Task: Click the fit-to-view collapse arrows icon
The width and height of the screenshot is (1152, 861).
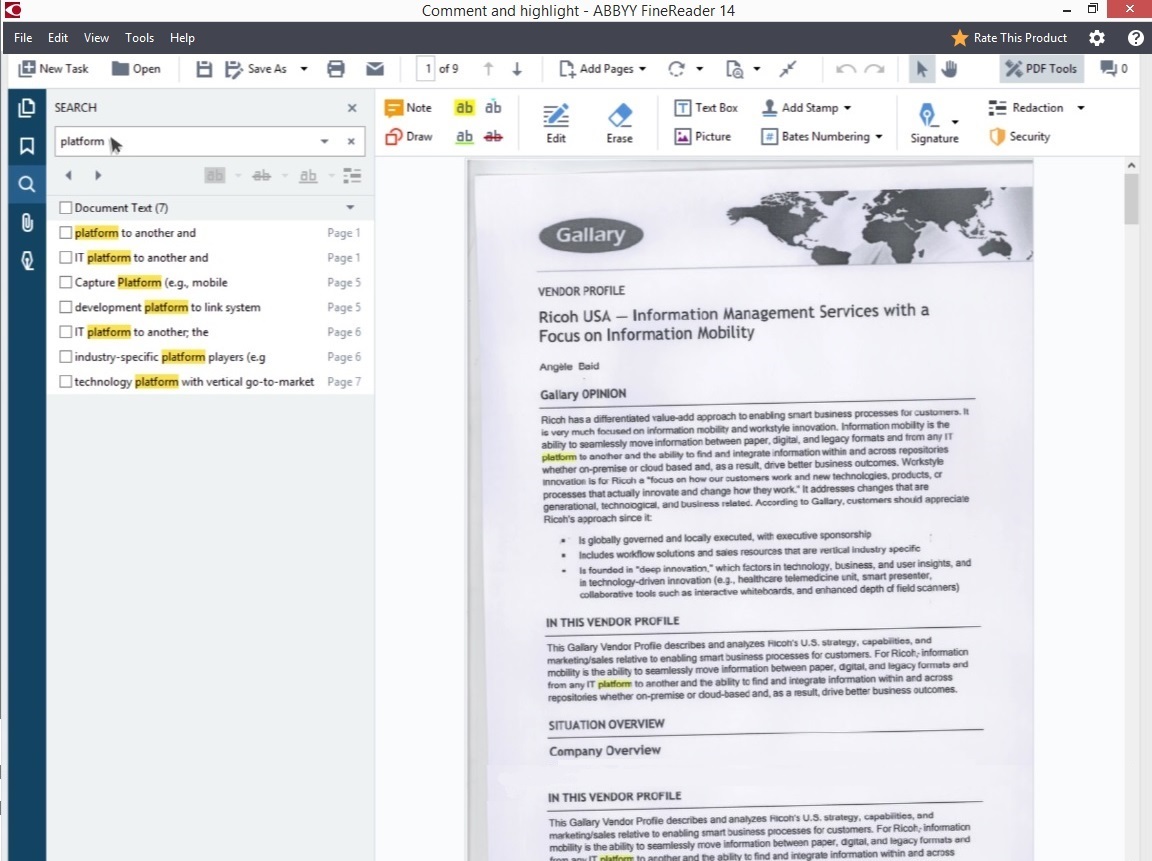Action: (788, 69)
